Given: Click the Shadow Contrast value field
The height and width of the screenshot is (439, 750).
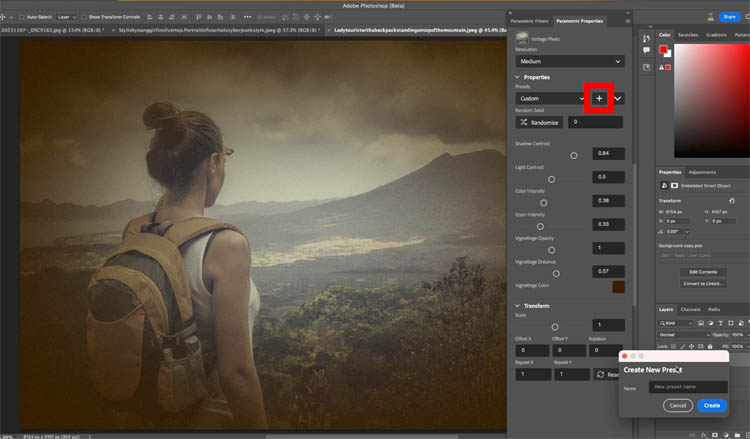Looking at the screenshot, I should point(608,153).
